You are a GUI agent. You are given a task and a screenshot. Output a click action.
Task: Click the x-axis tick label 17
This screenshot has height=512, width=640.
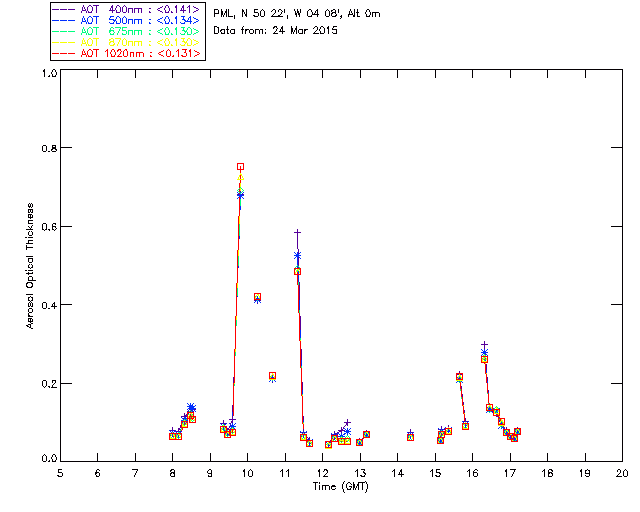click(510, 474)
